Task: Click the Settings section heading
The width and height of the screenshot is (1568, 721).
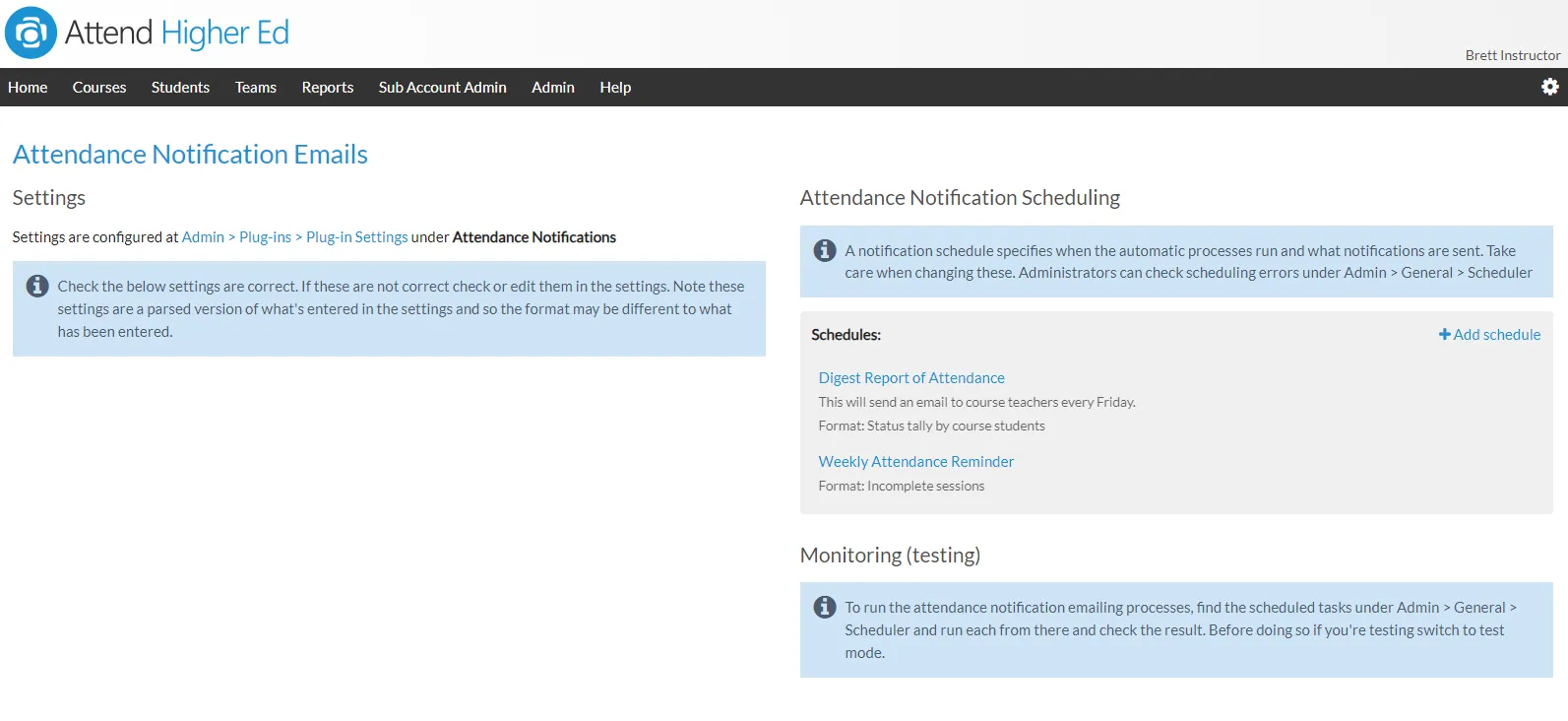Action: coord(48,197)
